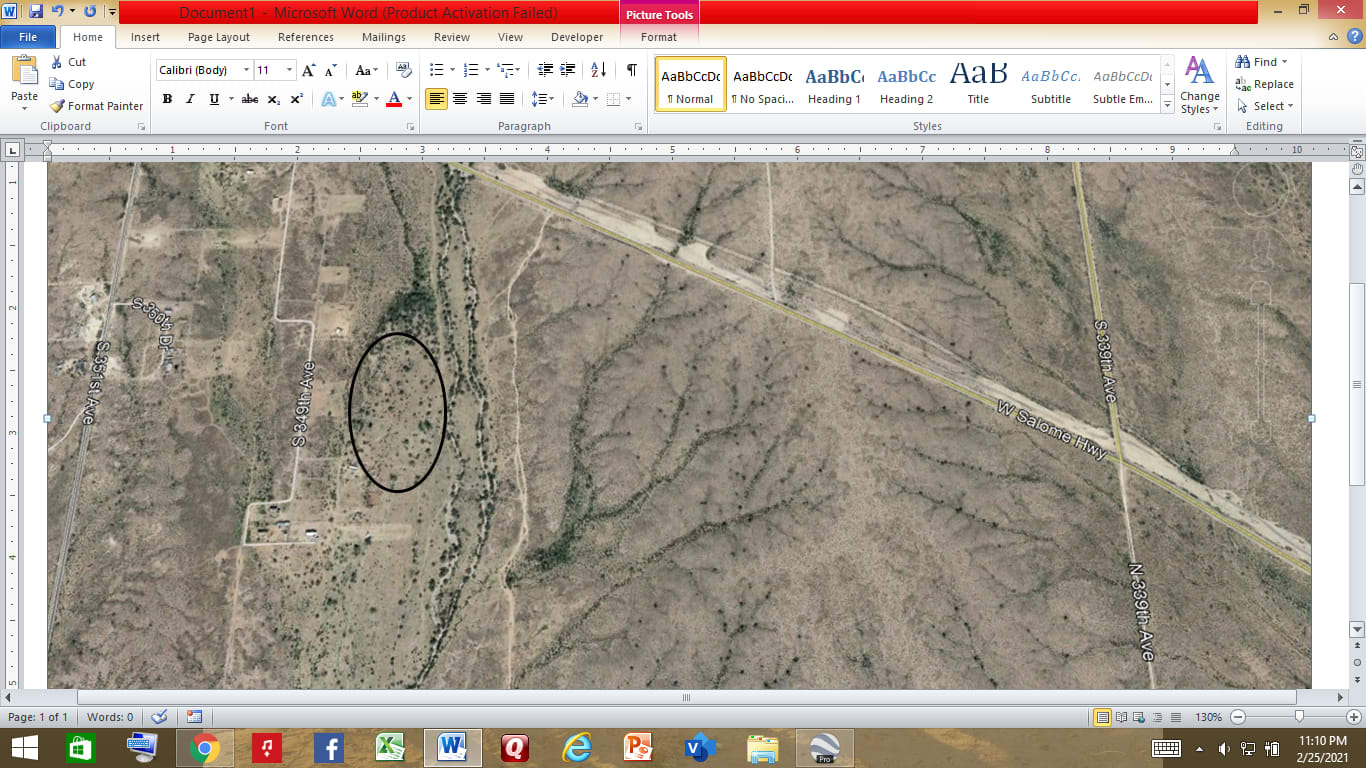
Task: Expand the Styles gallery more arrow
Action: pos(1167,105)
